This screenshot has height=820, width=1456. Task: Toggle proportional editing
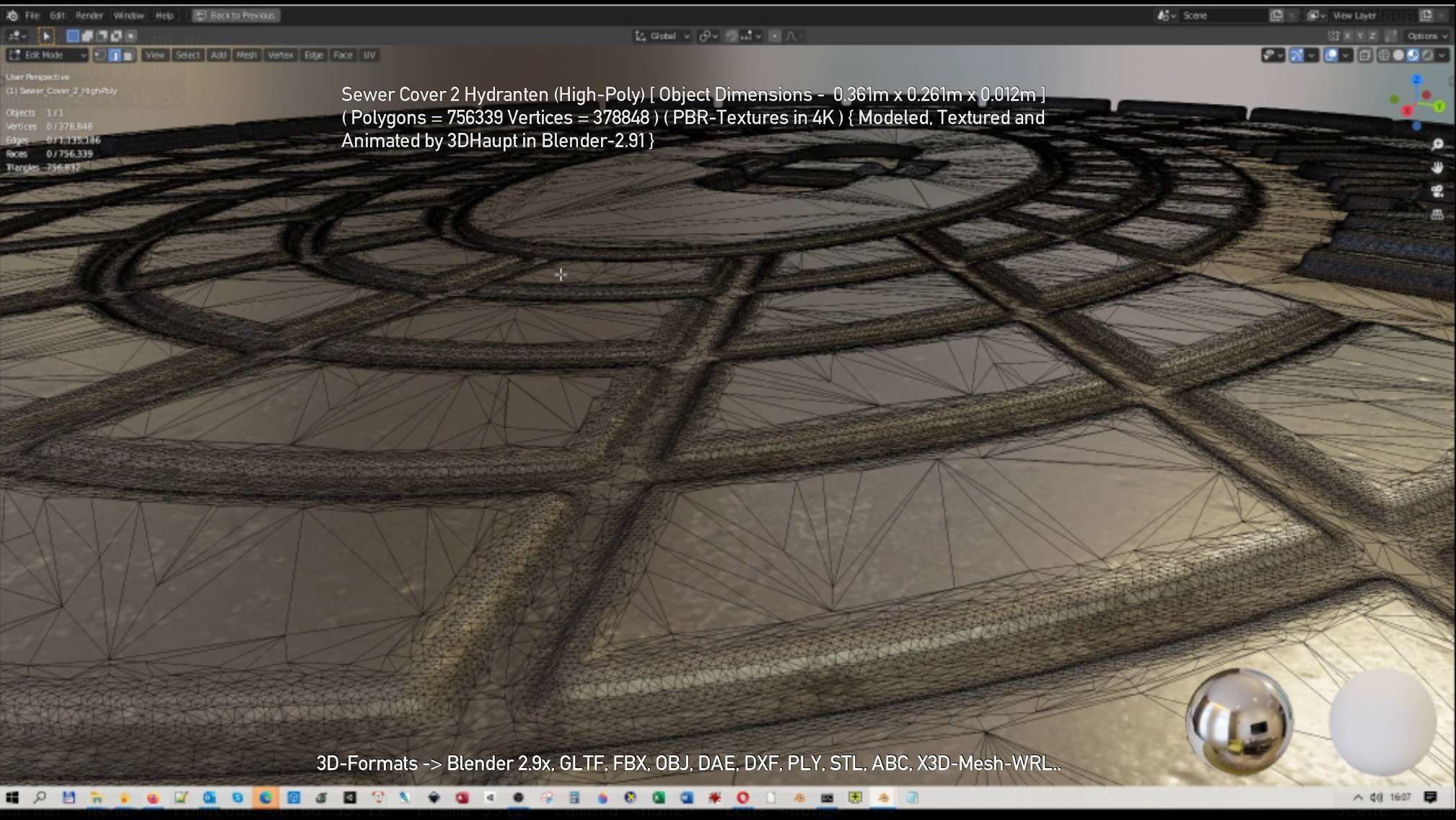(x=775, y=36)
